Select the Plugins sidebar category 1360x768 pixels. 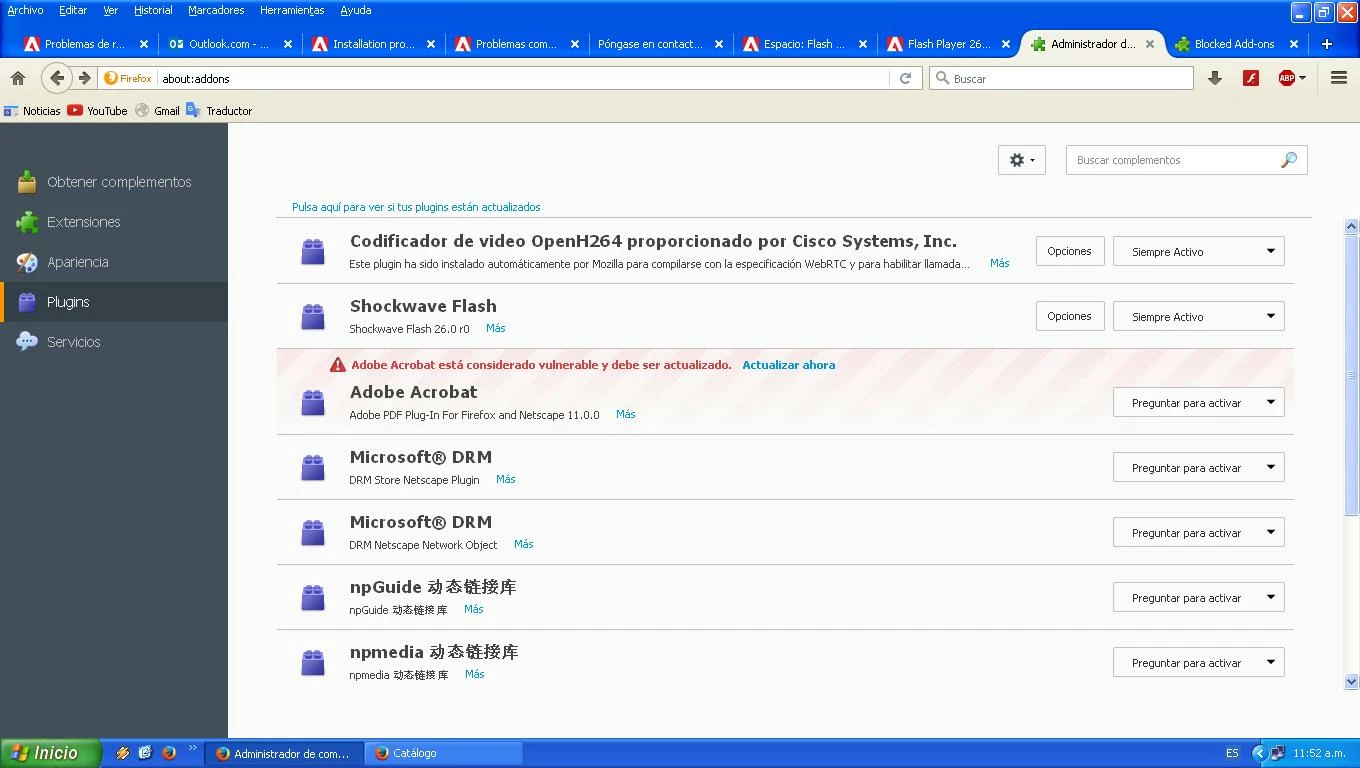pos(114,302)
